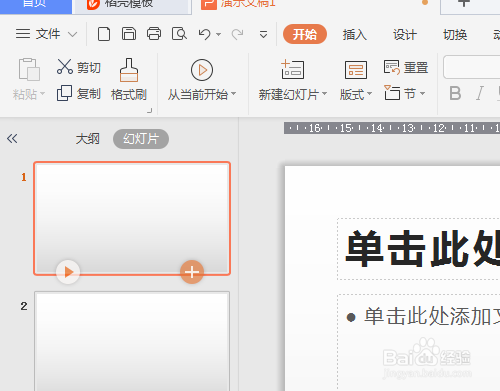500x391 pixels.
Task: Expand the 从当前开始 dropdown
Action: 234,94
